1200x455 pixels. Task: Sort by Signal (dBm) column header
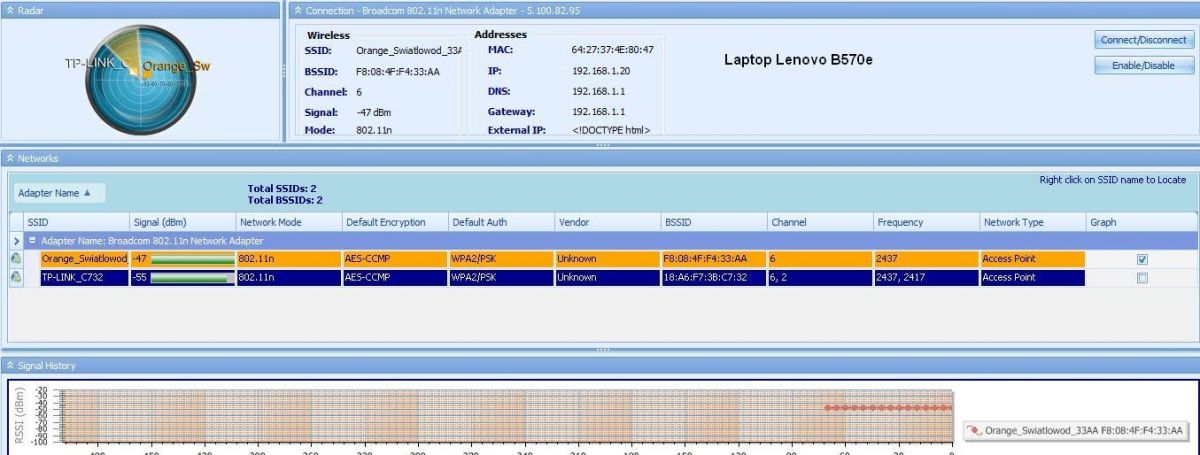coord(182,222)
